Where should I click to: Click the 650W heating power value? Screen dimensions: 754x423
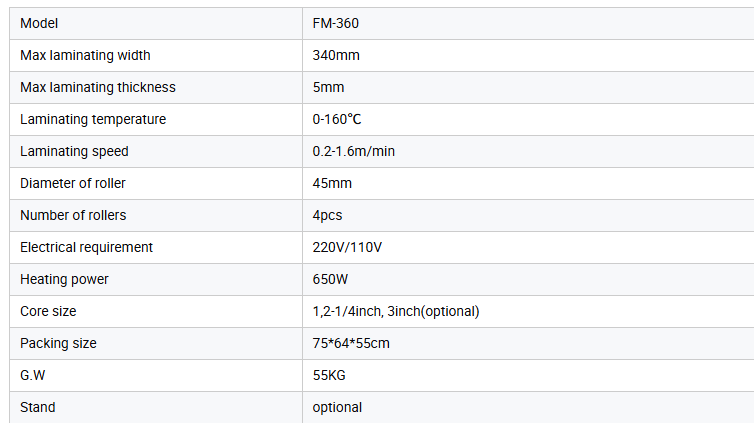pyautogui.click(x=330, y=279)
